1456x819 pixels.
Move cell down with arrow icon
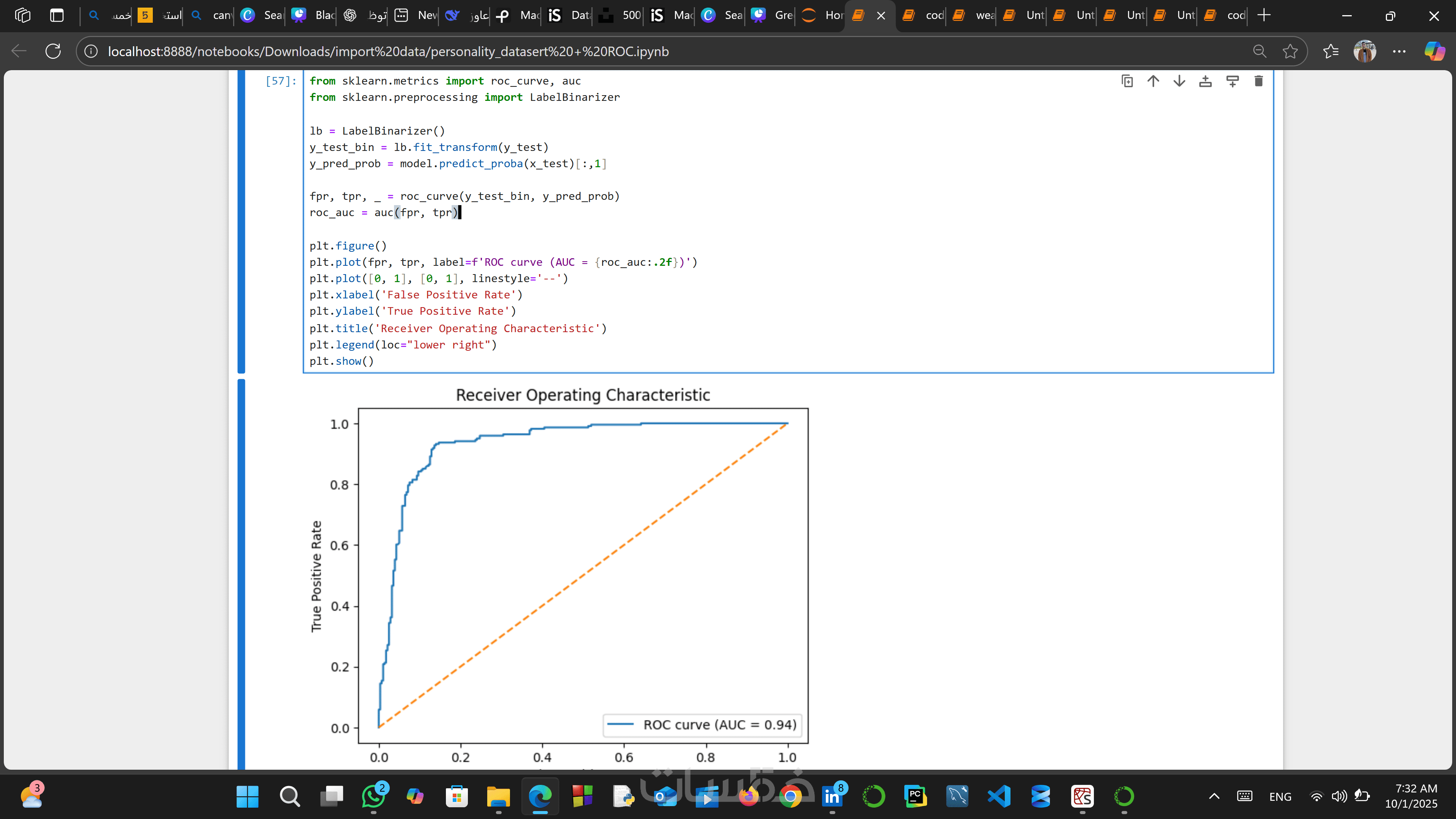1179,82
